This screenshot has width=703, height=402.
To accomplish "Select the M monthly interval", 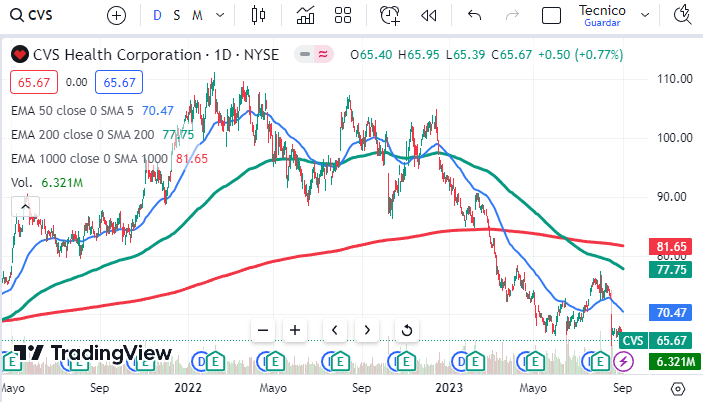I will click(x=197, y=16).
